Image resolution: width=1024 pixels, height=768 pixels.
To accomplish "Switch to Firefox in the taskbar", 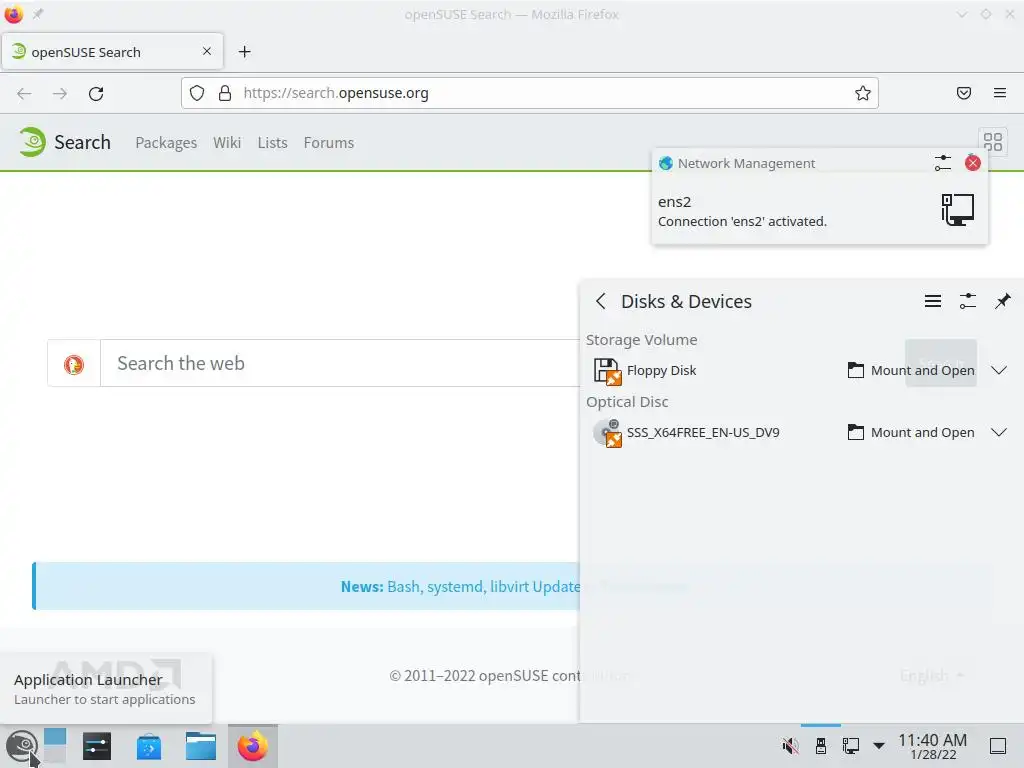I will coord(253,746).
